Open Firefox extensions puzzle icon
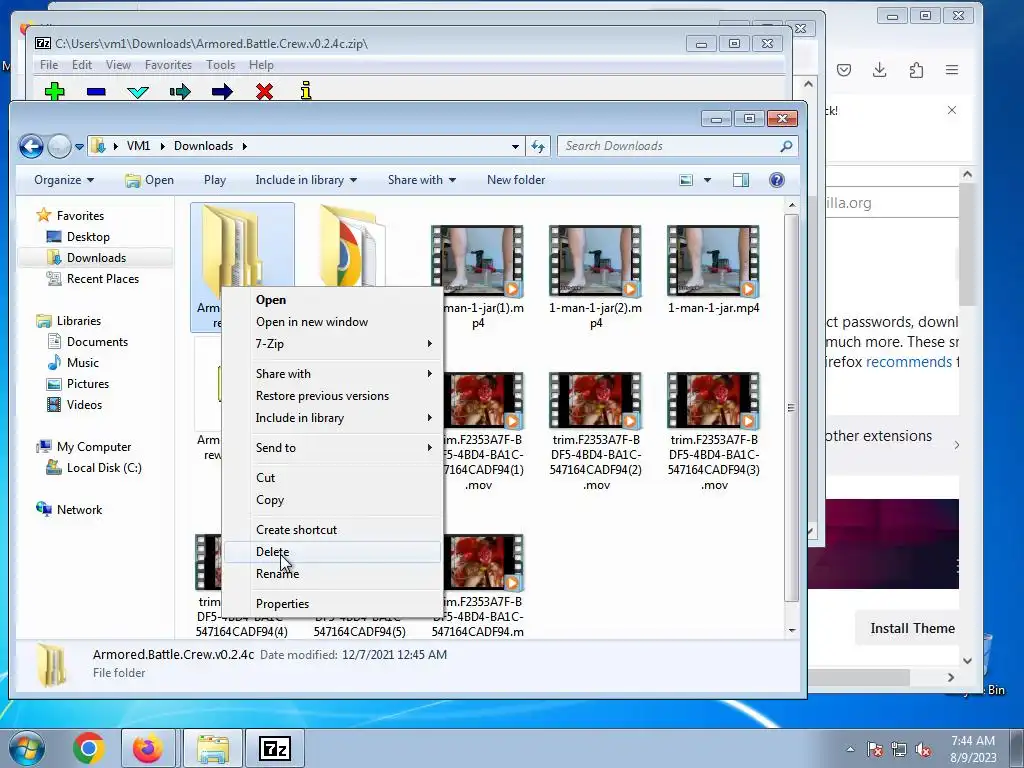Screen dimensions: 1024x768 click(916, 70)
